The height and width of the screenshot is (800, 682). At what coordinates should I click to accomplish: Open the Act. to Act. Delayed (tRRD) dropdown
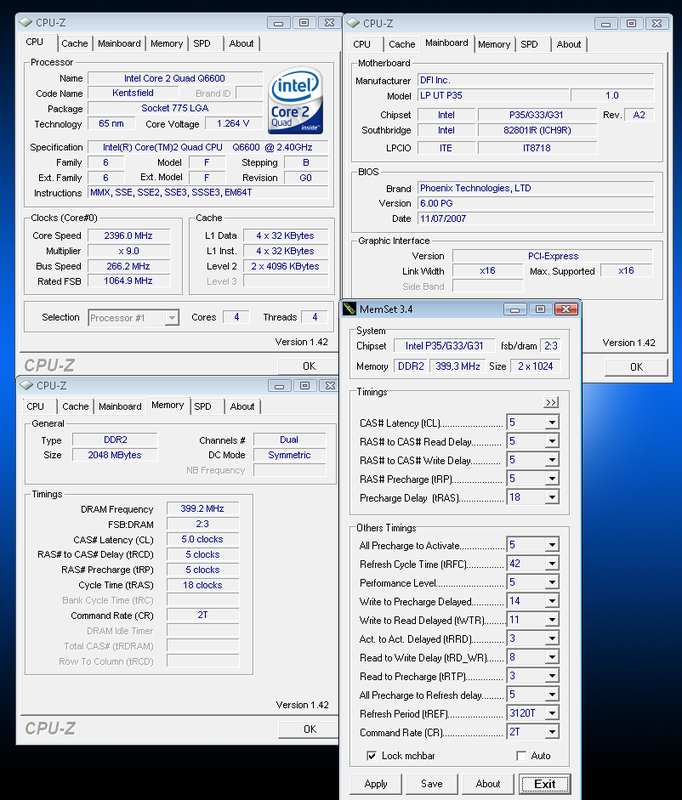(x=552, y=639)
